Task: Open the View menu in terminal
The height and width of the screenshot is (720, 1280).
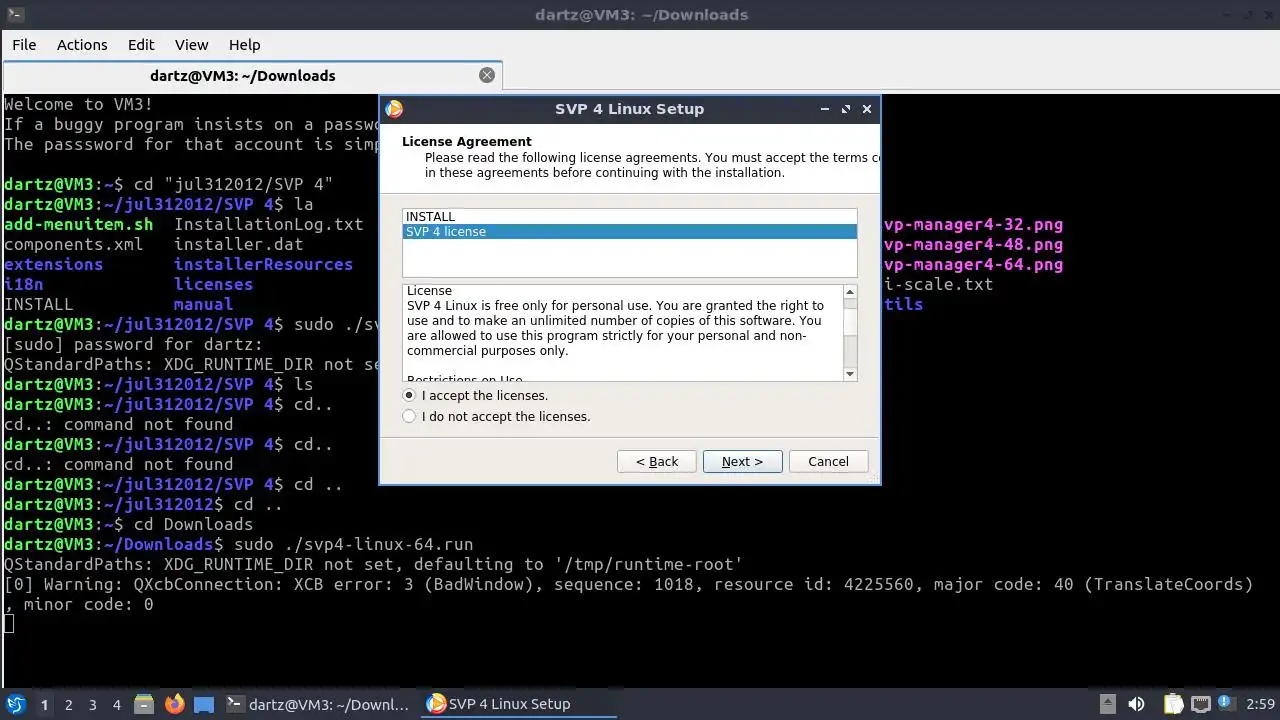Action: pyautogui.click(x=192, y=44)
